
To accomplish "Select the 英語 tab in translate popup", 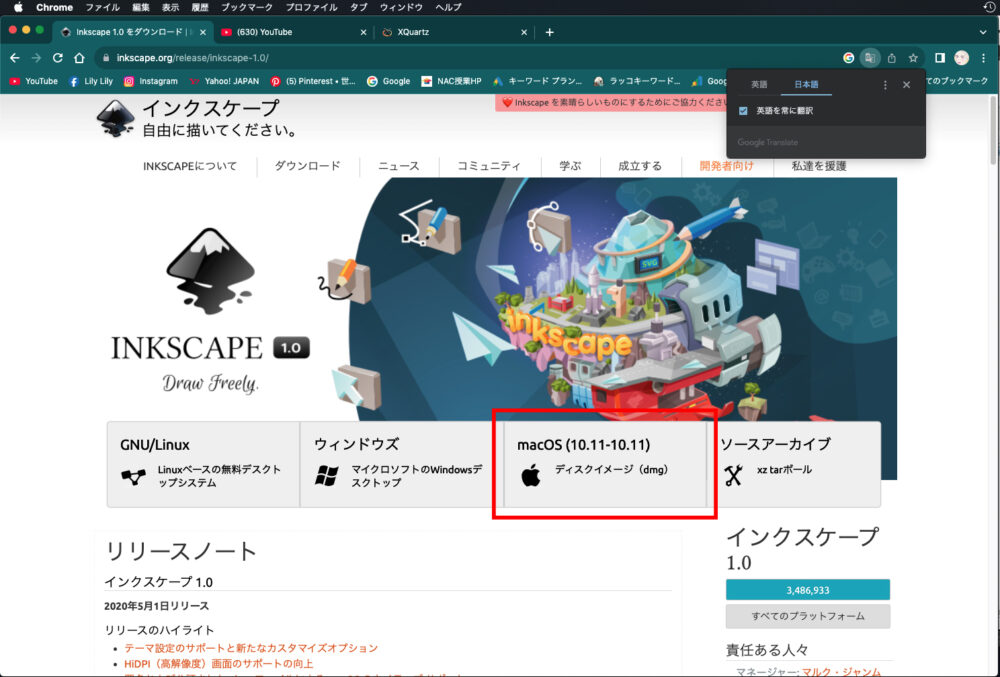I will click(x=759, y=85).
